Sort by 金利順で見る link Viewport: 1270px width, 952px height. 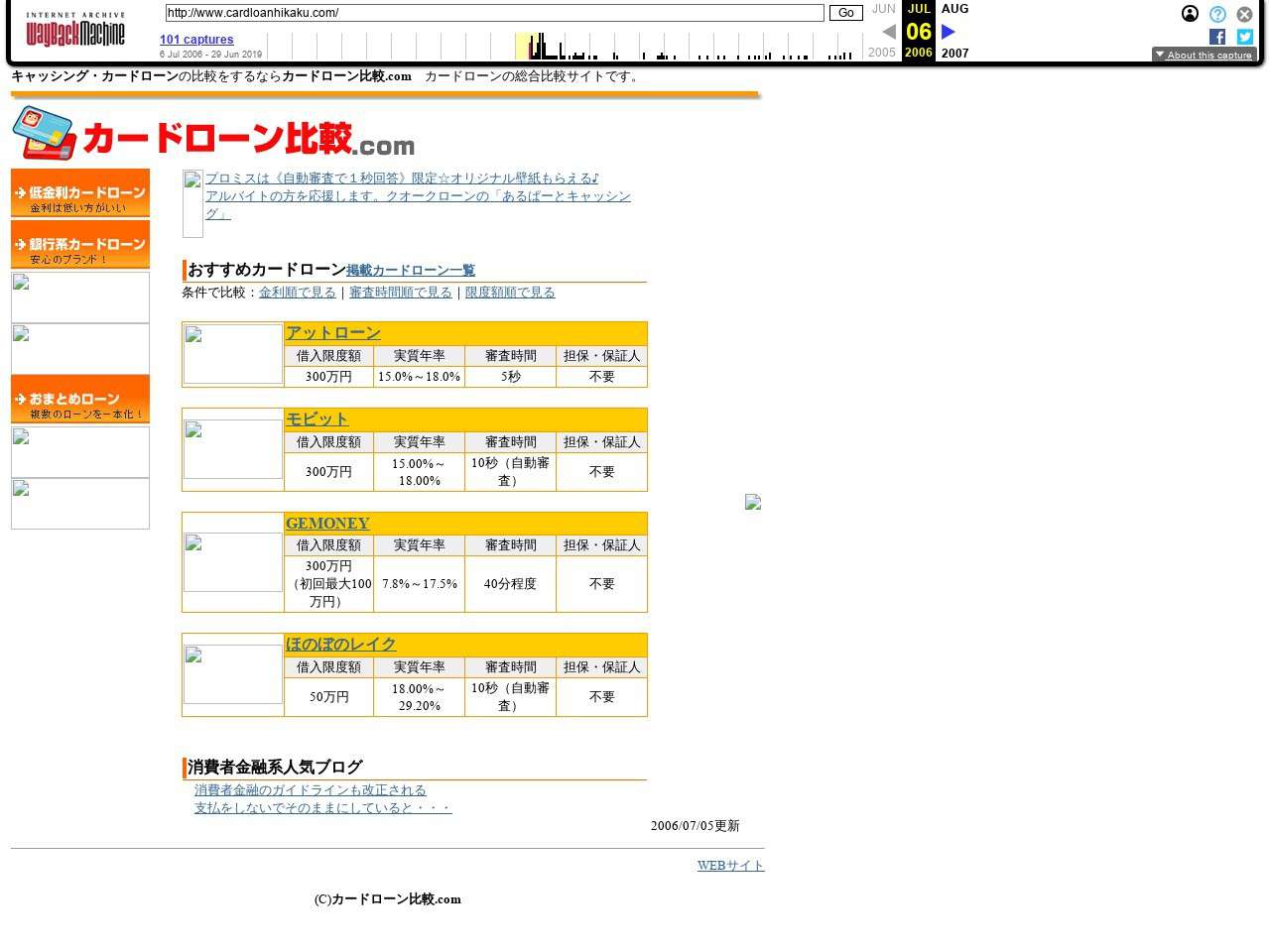click(298, 293)
